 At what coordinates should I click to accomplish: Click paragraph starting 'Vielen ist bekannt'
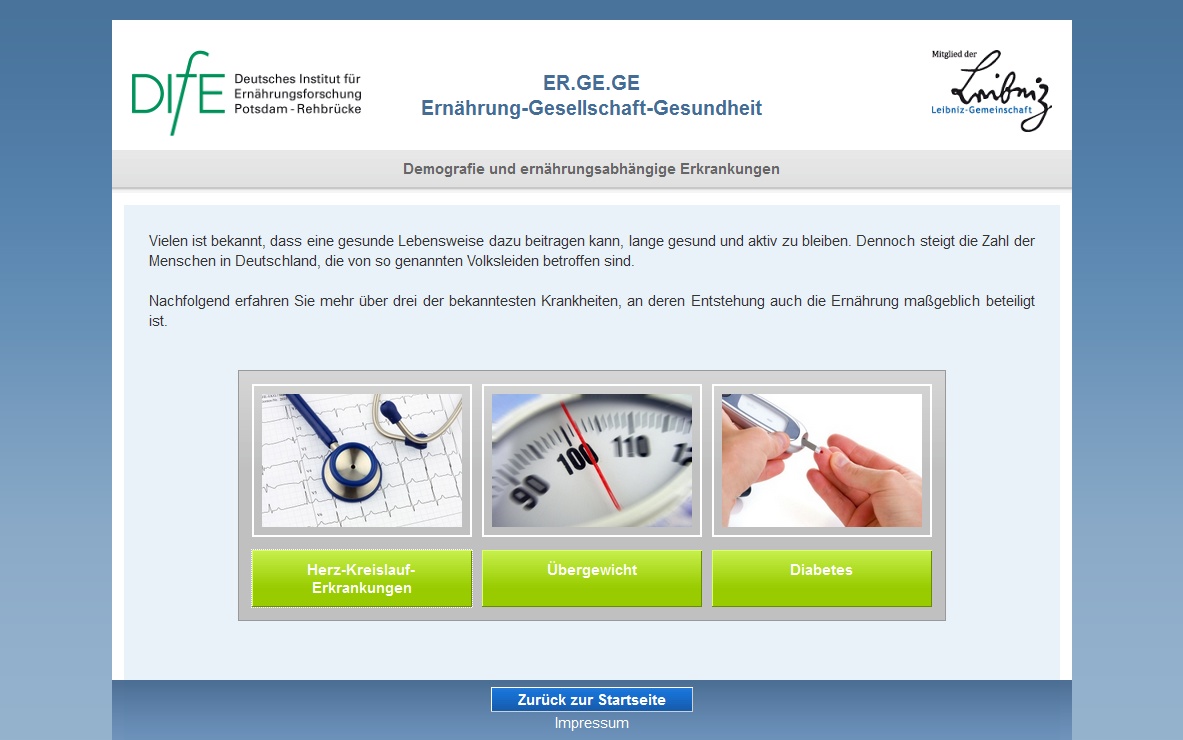point(592,251)
